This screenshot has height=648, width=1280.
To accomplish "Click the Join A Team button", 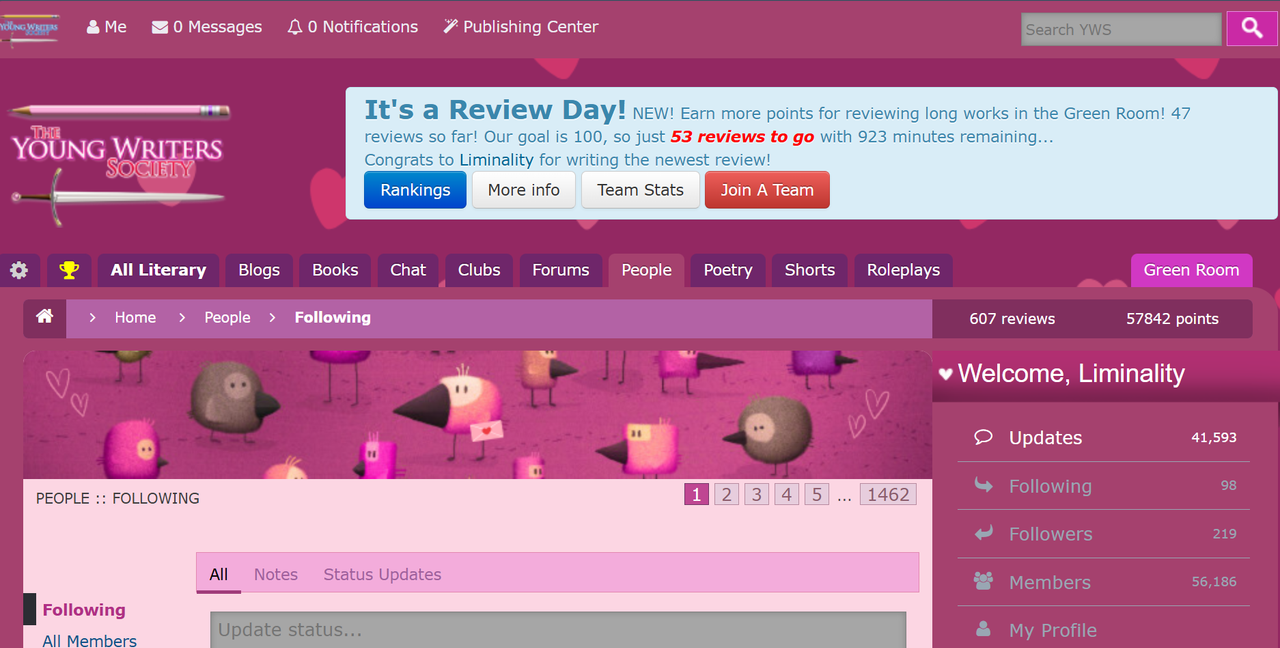I will tap(767, 190).
